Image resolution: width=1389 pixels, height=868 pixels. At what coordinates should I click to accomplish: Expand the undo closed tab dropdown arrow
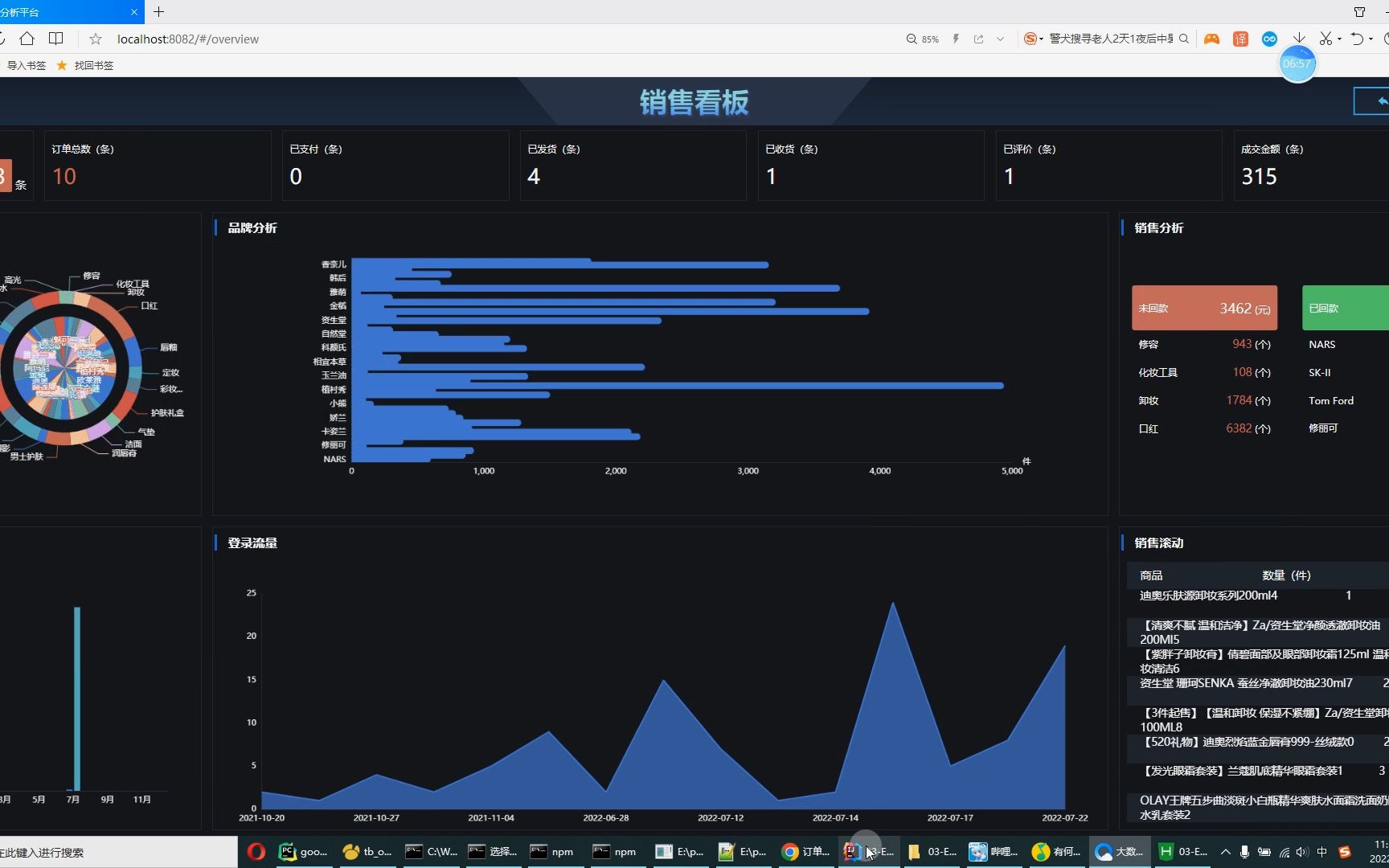(x=1371, y=39)
